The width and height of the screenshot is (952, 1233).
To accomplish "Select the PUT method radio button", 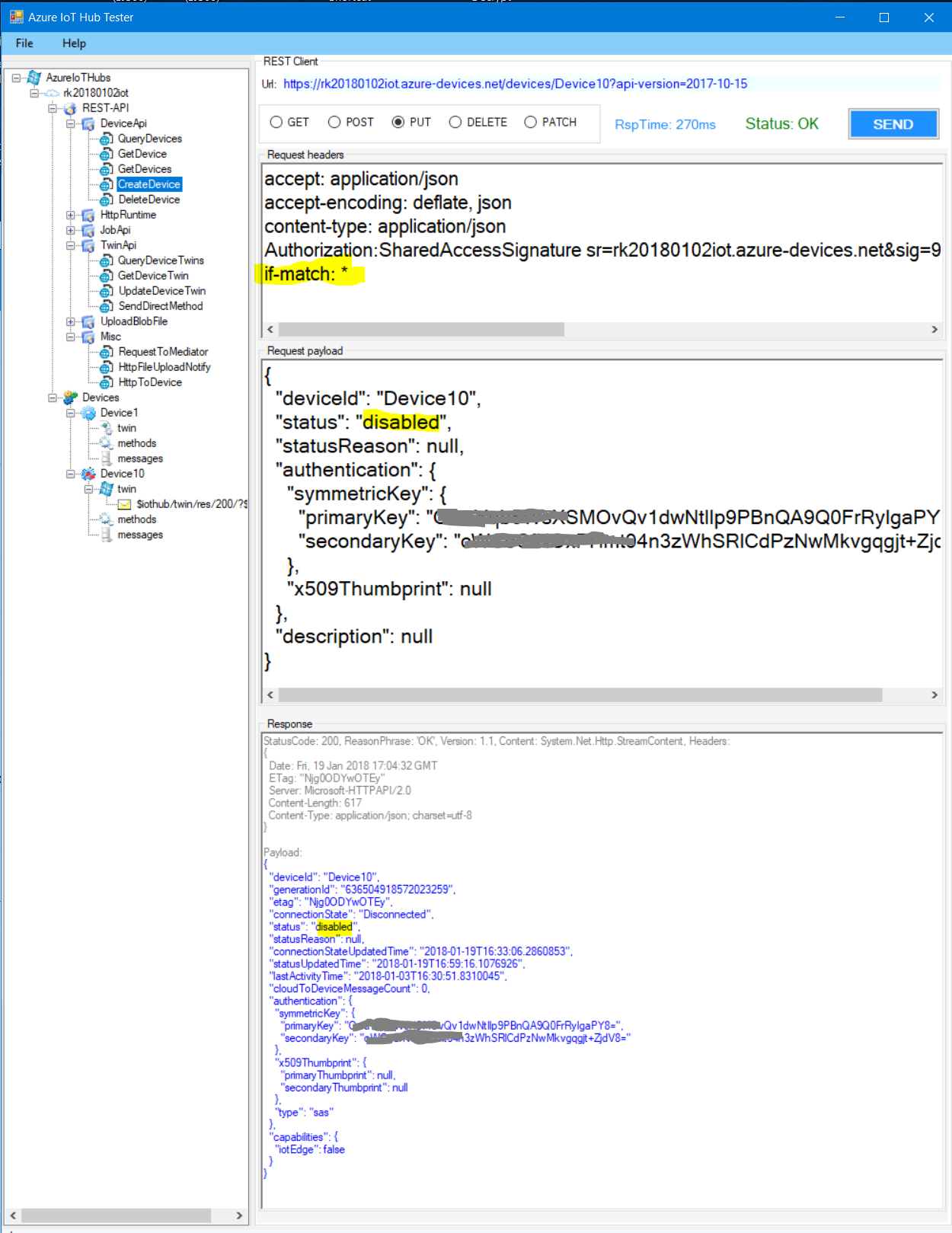I will coord(398,122).
